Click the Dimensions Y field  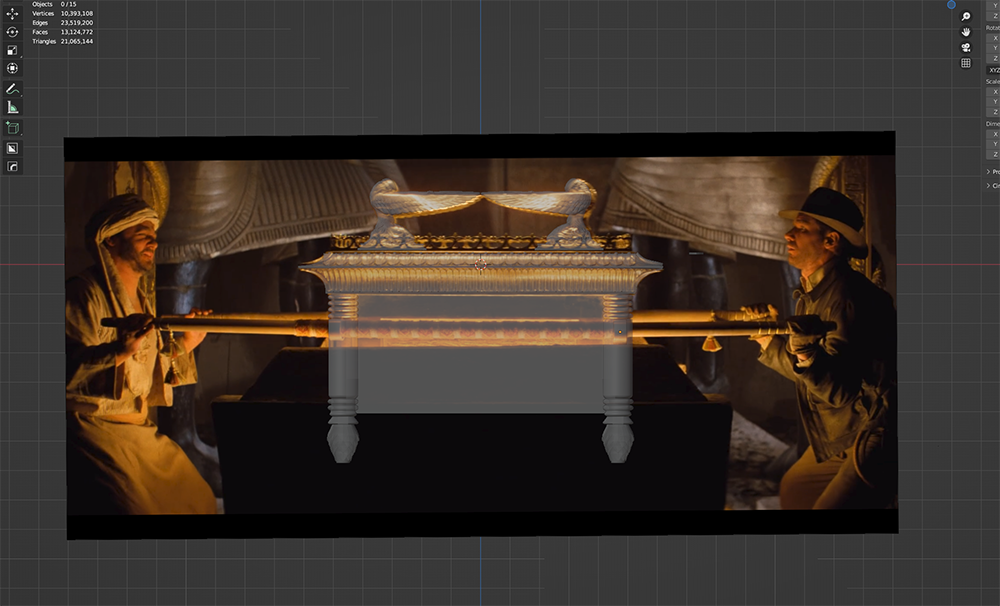[x=994, y=144]
